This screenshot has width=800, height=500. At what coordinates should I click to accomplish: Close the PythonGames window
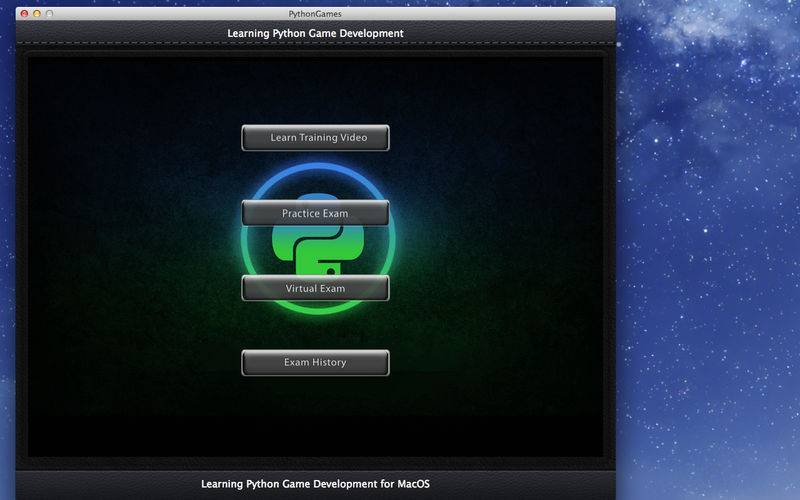click(24, 14)
